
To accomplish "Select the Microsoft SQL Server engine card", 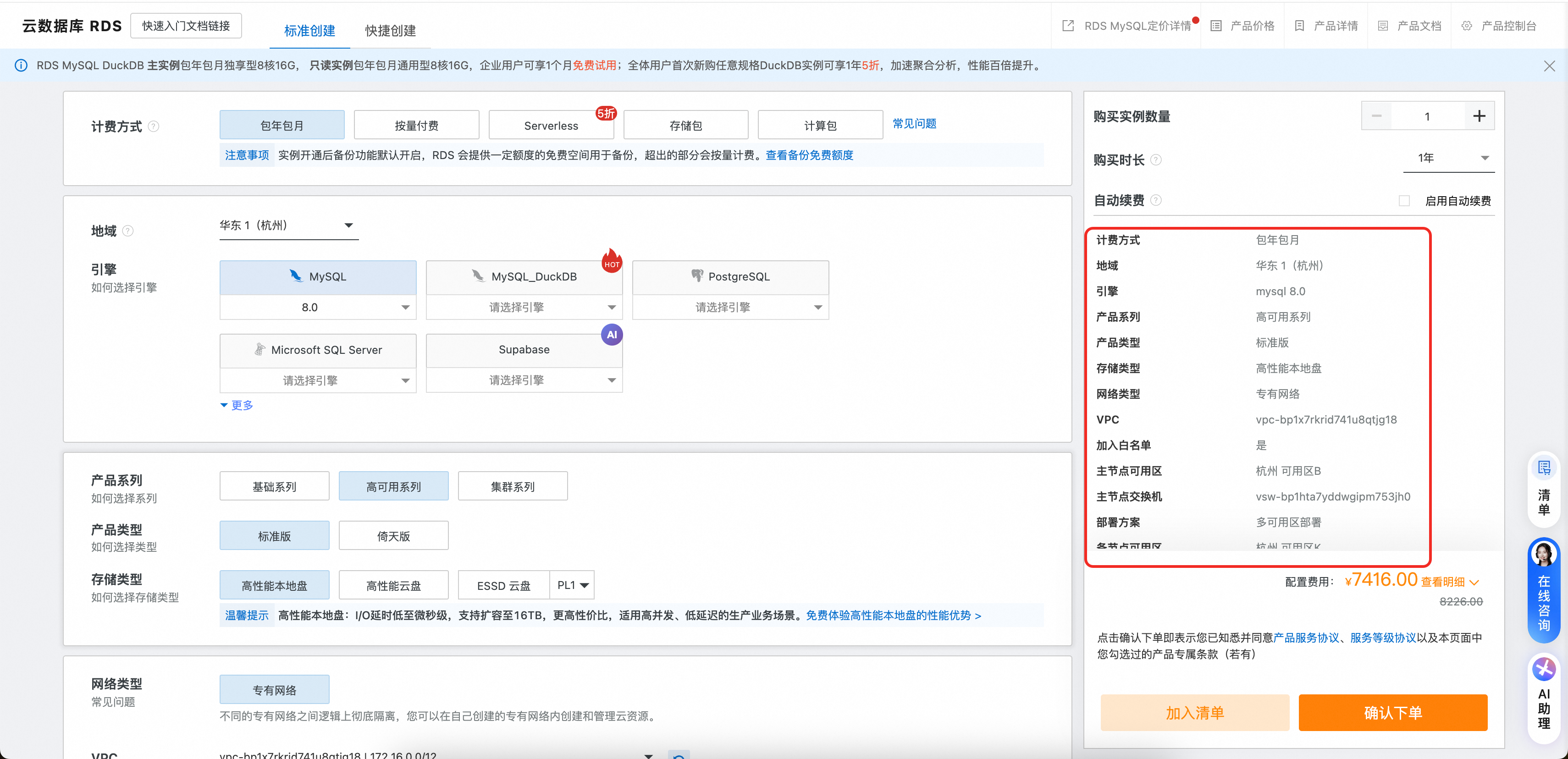I will [x=318, y=351].
